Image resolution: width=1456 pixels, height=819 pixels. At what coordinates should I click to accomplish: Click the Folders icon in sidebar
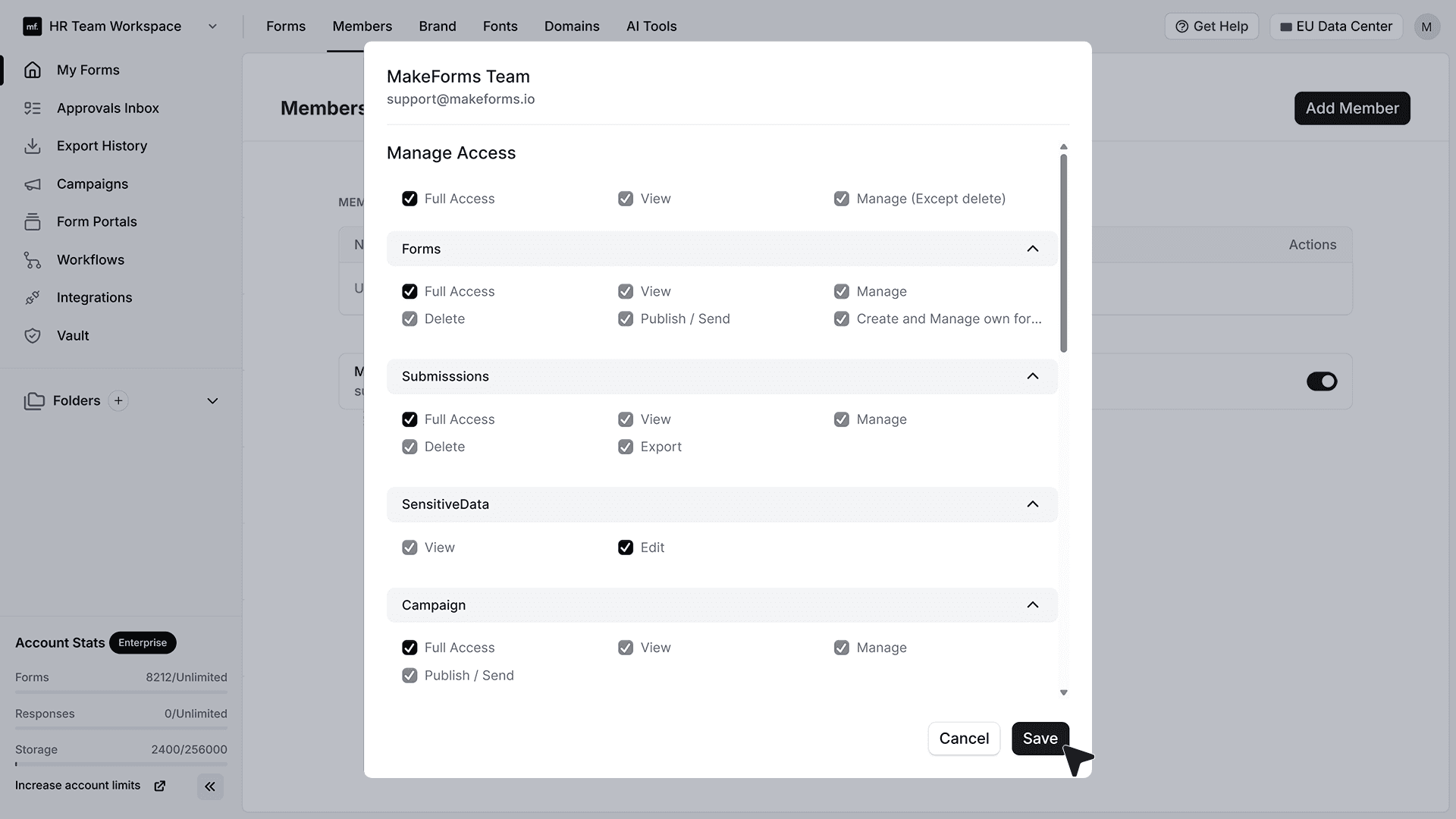pyautogui.click(x=34, y=401)
